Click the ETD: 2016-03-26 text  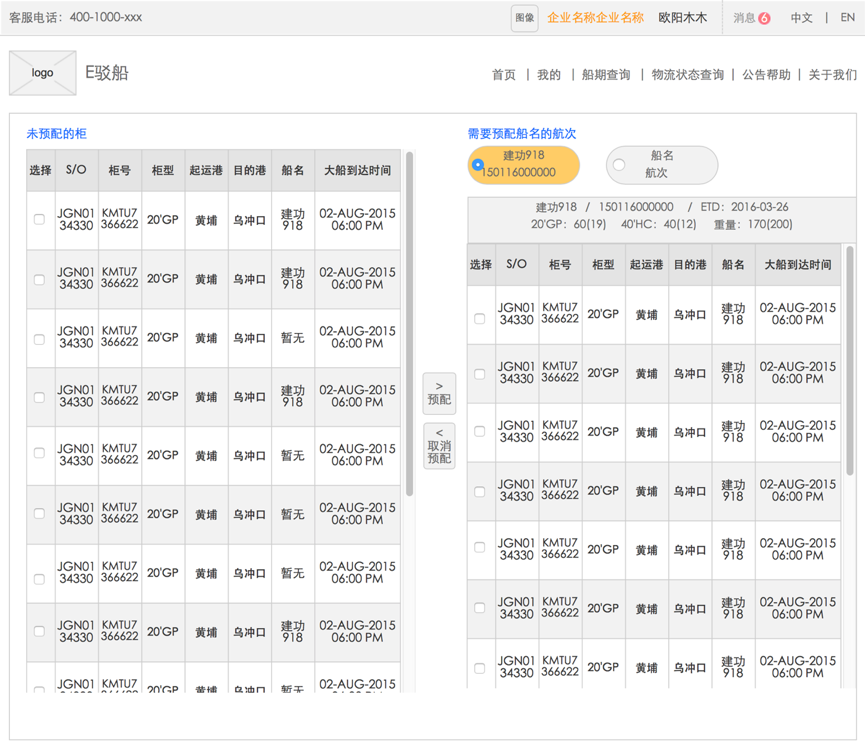point(744,207)
